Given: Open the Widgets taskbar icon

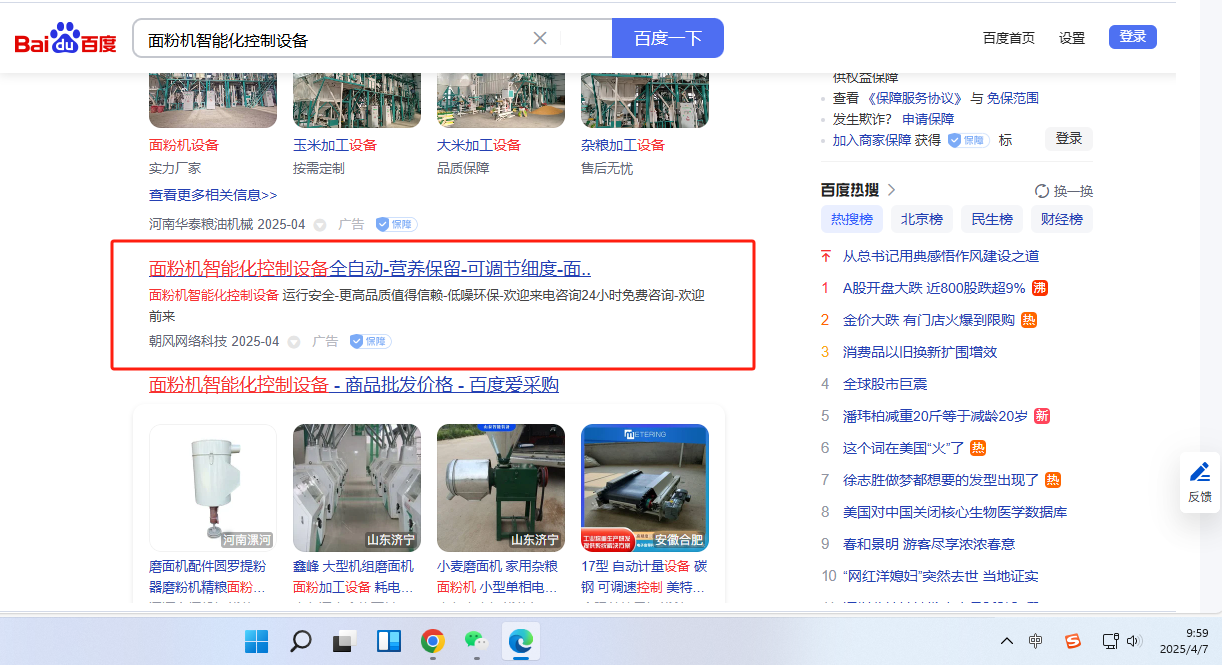Looking at the screenshot, I should (389, 641).
